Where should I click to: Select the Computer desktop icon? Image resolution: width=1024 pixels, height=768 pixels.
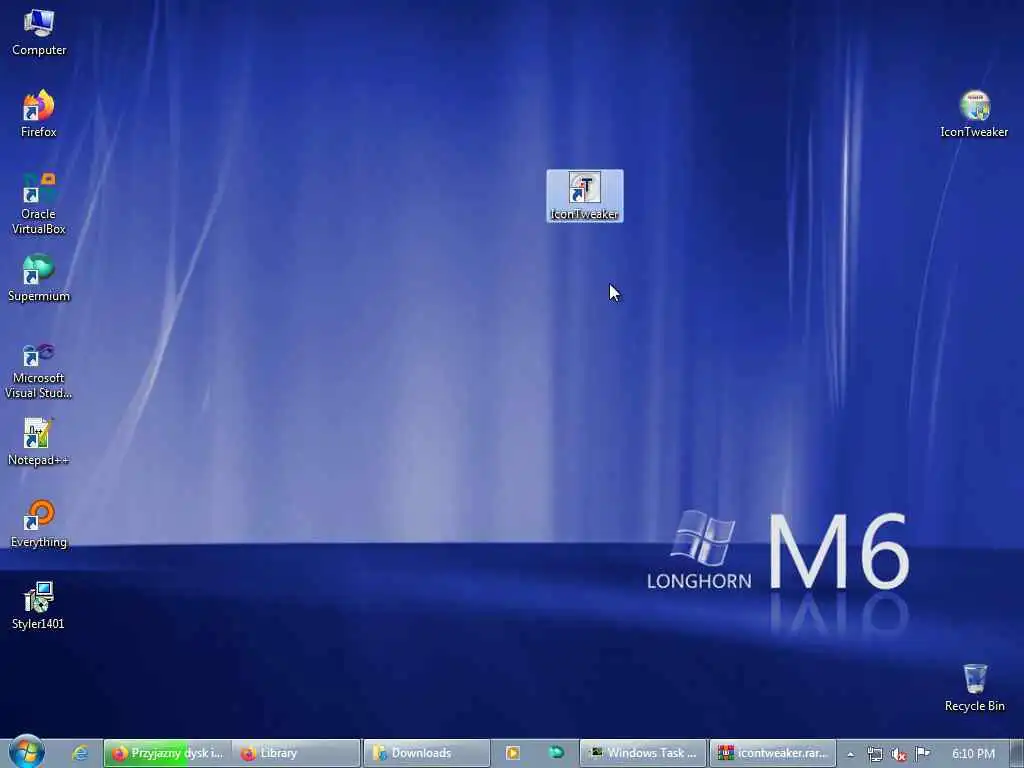(x=39, y=33)
